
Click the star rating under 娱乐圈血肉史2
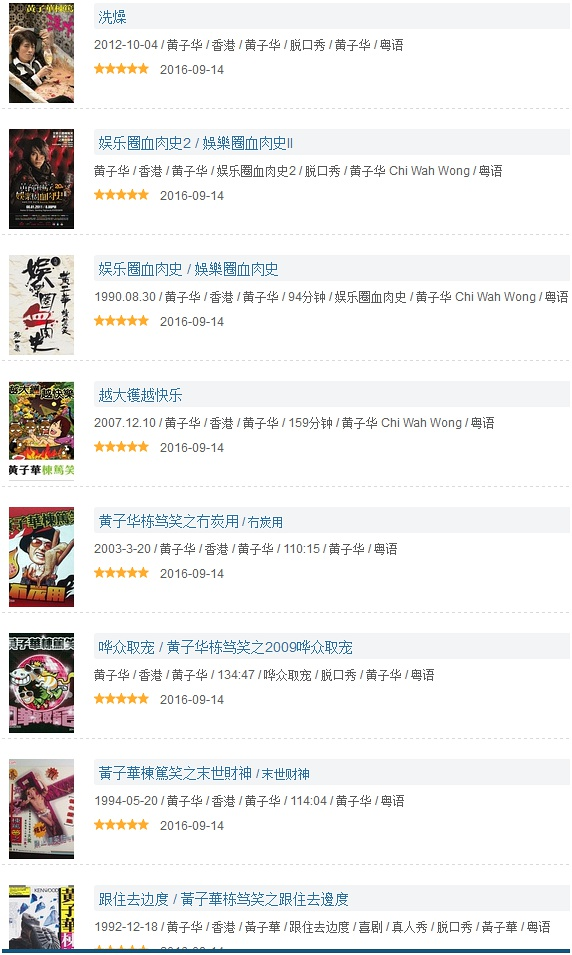[121, 195]
